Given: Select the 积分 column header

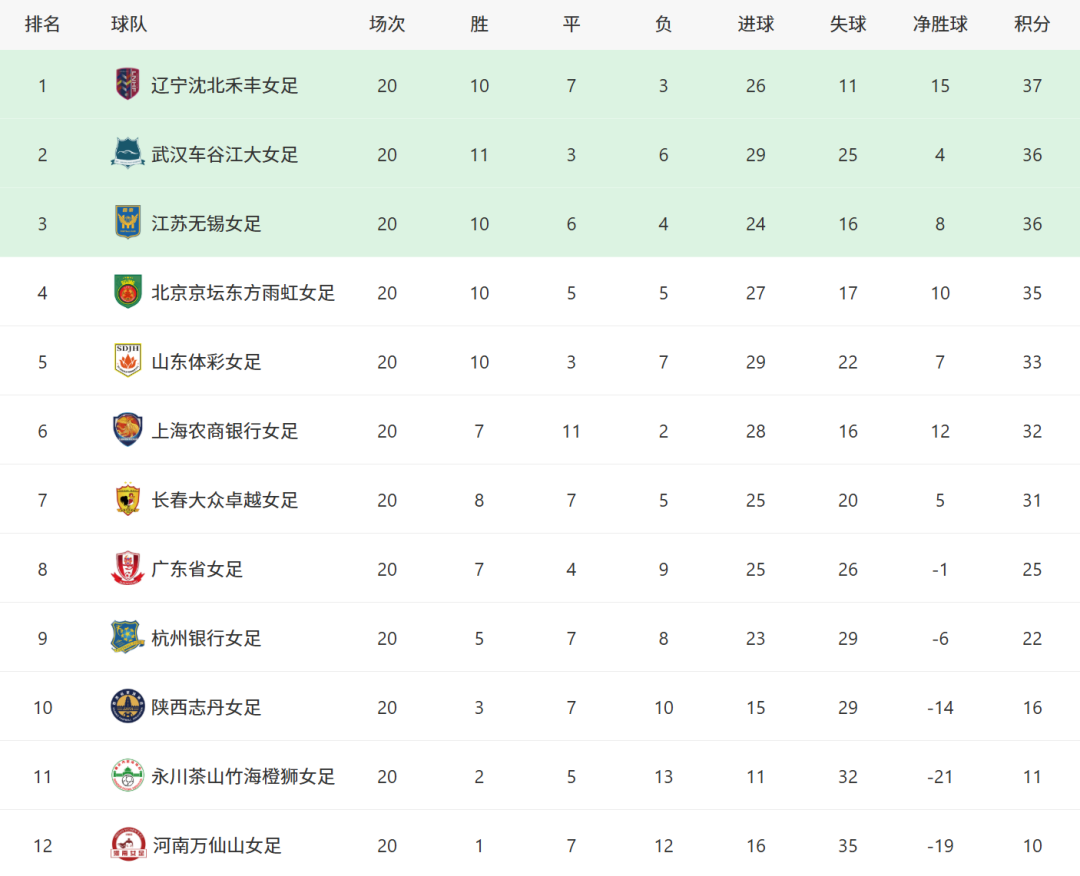Looking at the screenshot, I should (x=1032, y=24).
